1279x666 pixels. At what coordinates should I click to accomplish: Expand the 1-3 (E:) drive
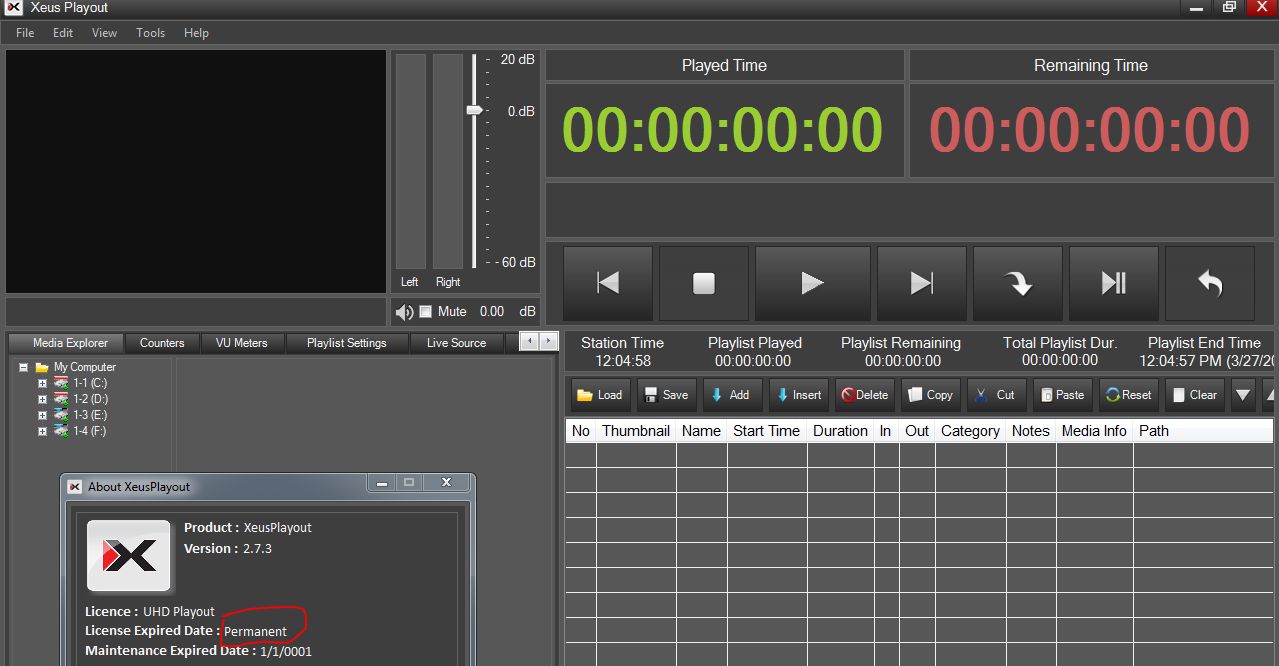click(x=42, y=415)
